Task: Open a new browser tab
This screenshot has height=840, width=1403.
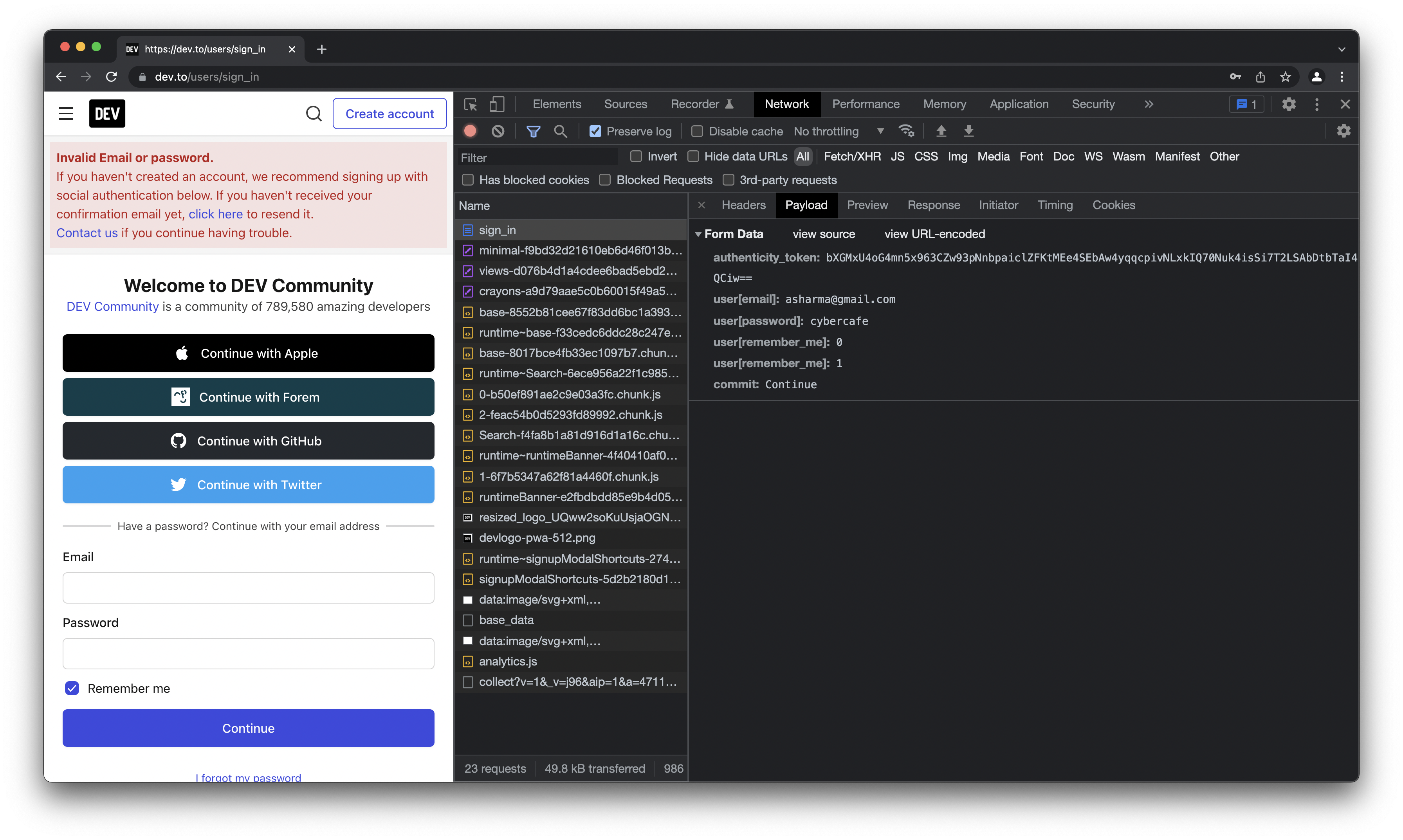Action: (321, 49)
